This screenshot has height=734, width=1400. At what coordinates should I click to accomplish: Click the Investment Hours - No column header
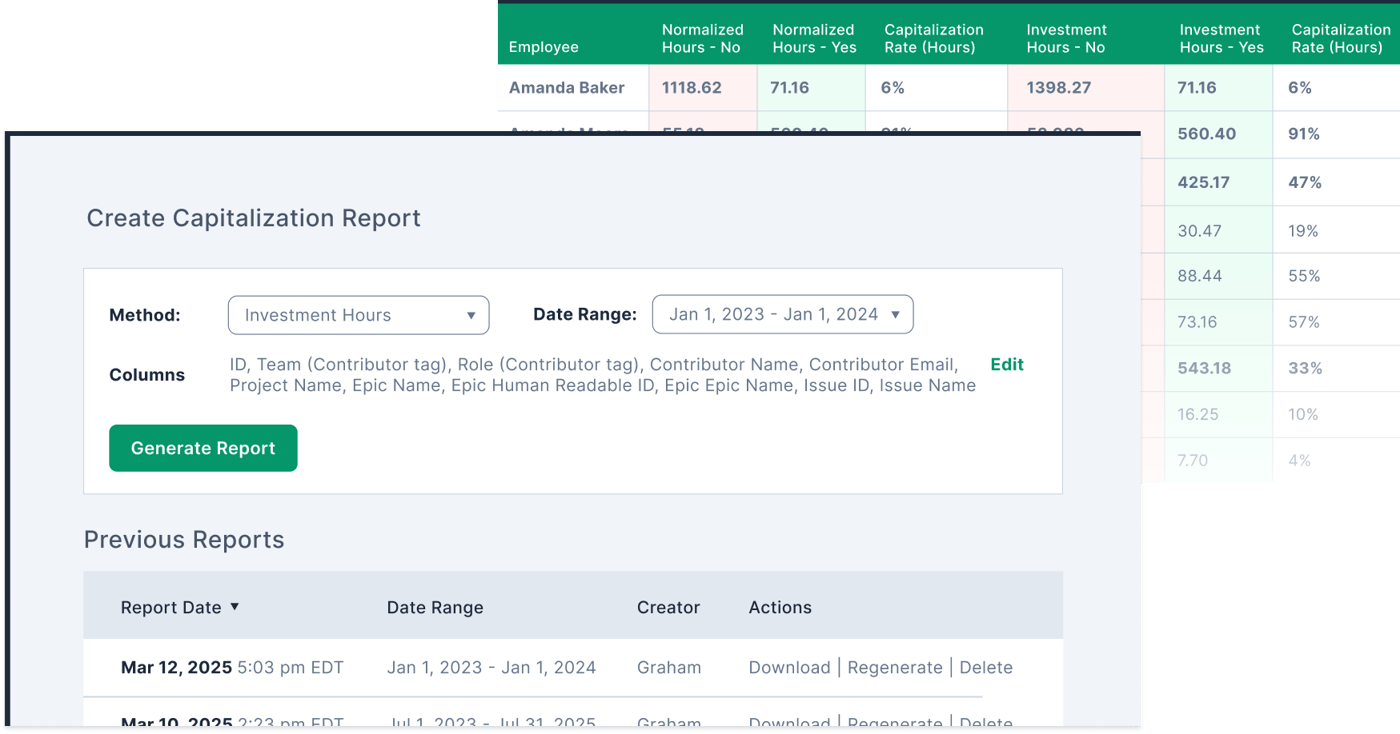click(1066, 38)
